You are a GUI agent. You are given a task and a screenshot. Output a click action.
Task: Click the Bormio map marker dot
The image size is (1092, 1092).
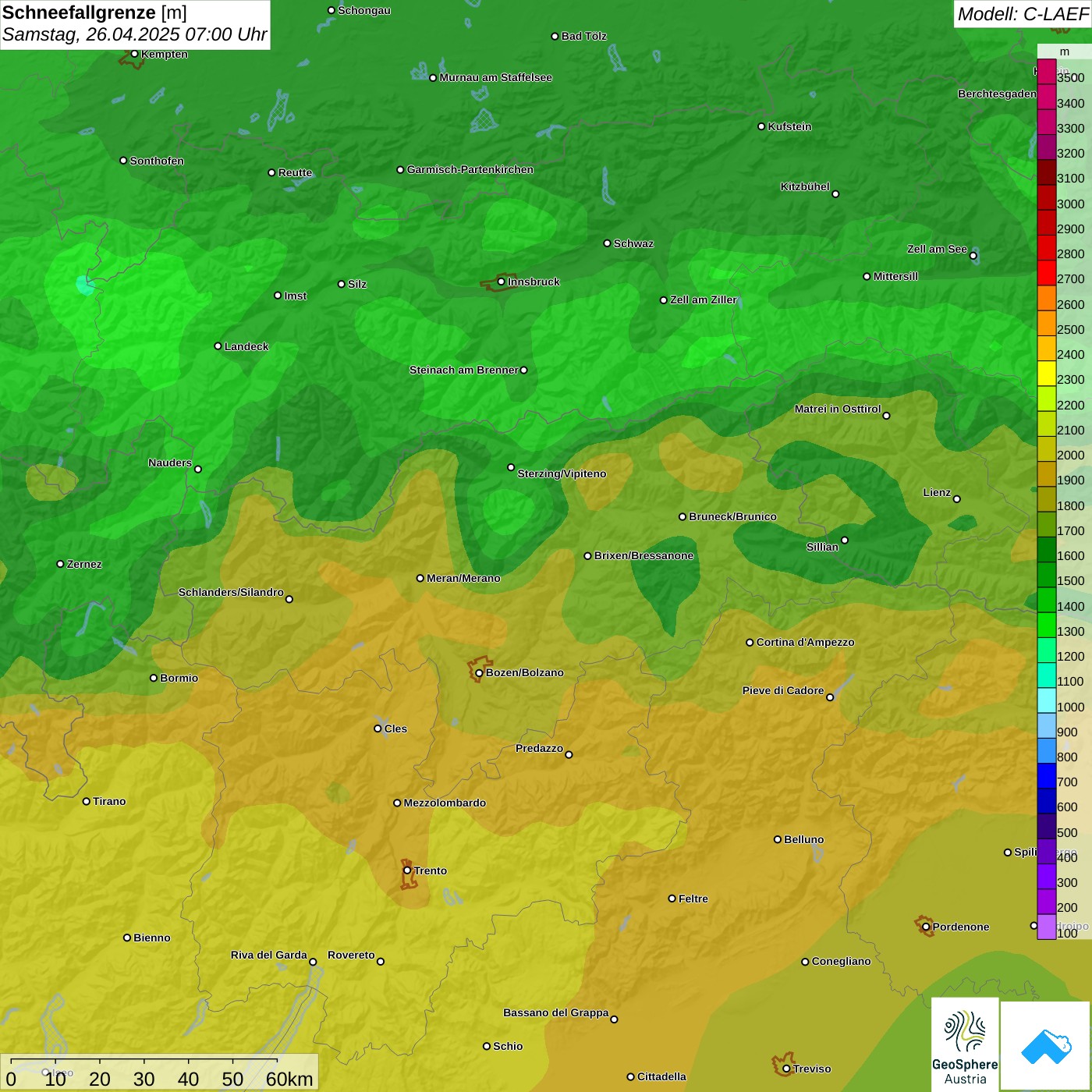pos(154,678)
